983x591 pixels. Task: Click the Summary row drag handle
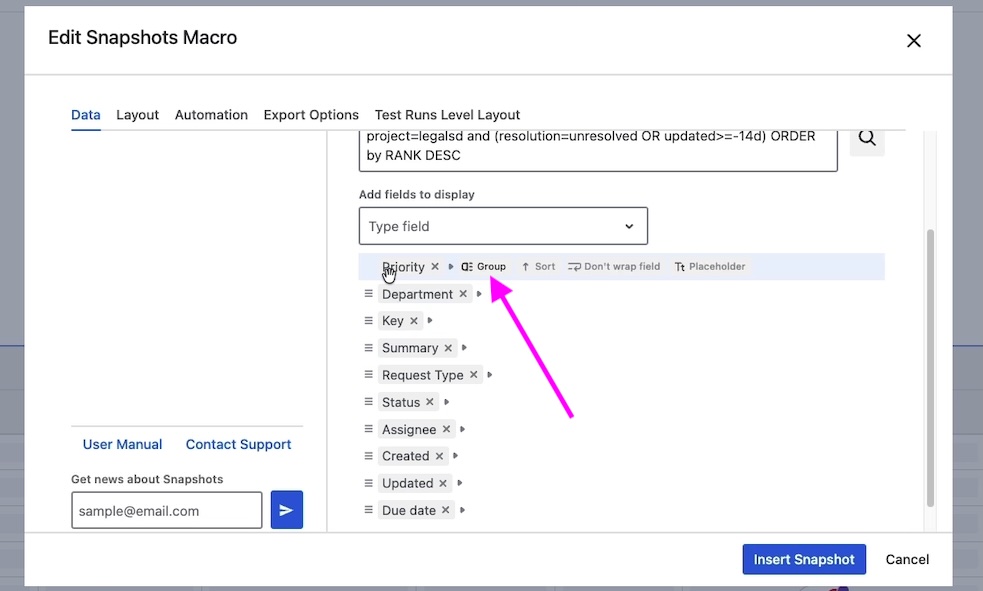tap(369, 348)
